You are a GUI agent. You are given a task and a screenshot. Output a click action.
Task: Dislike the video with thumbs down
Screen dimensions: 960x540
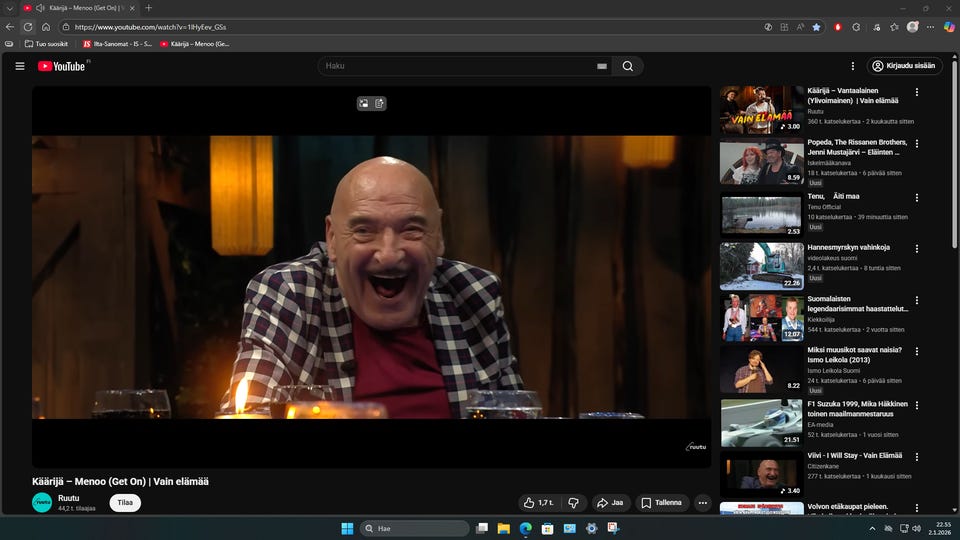pyautogui.click(x=573, y=503)
